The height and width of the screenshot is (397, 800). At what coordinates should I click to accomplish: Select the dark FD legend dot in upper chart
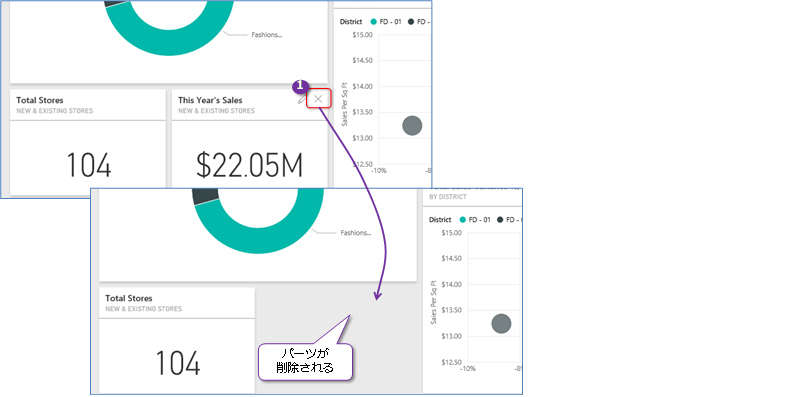click(x=411, y=21)
